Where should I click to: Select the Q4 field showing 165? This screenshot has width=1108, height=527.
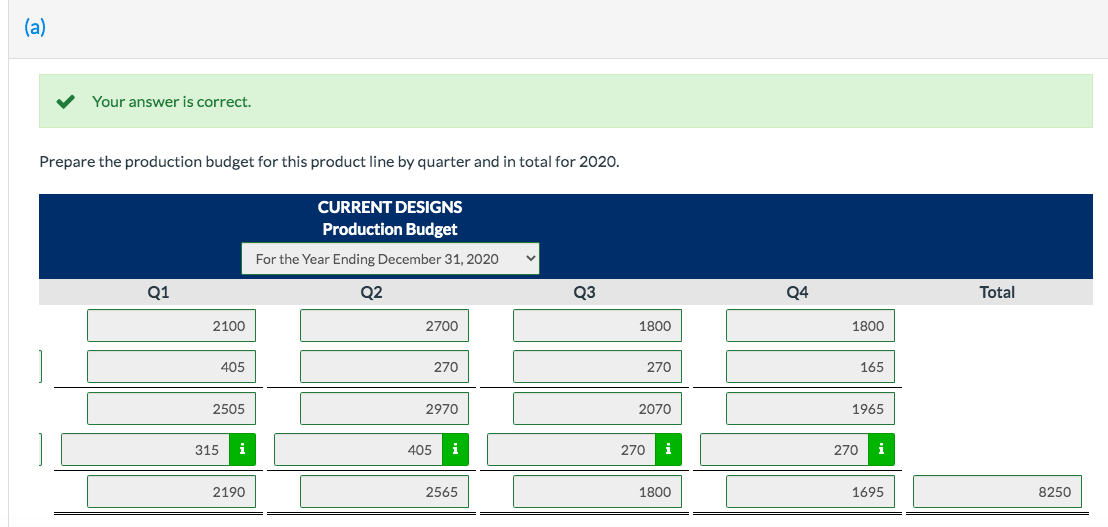tap(811, 367)
